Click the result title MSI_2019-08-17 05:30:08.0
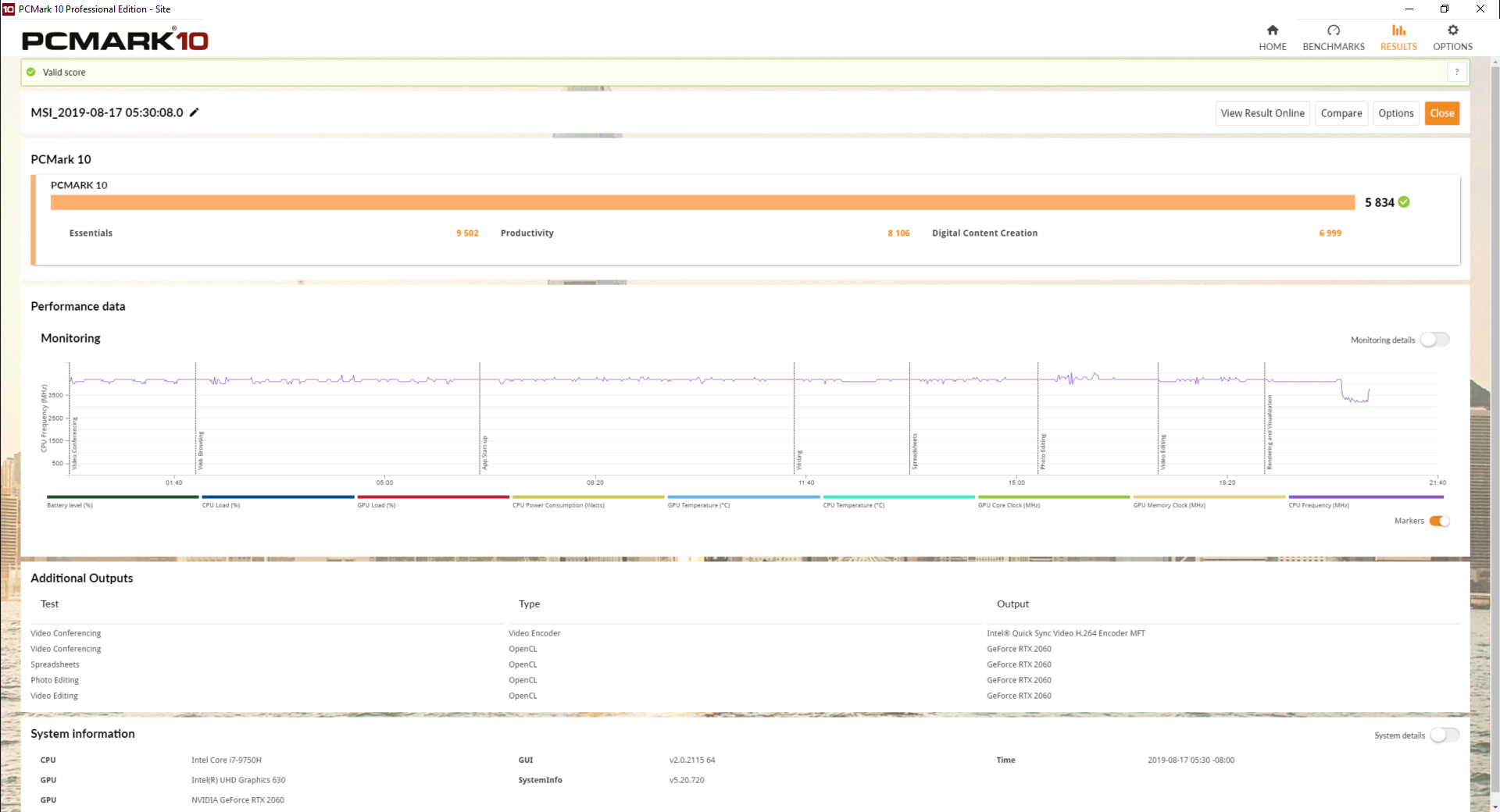Screen dimensions: 1500x812 pyautogui.click(x=107, y=112)
